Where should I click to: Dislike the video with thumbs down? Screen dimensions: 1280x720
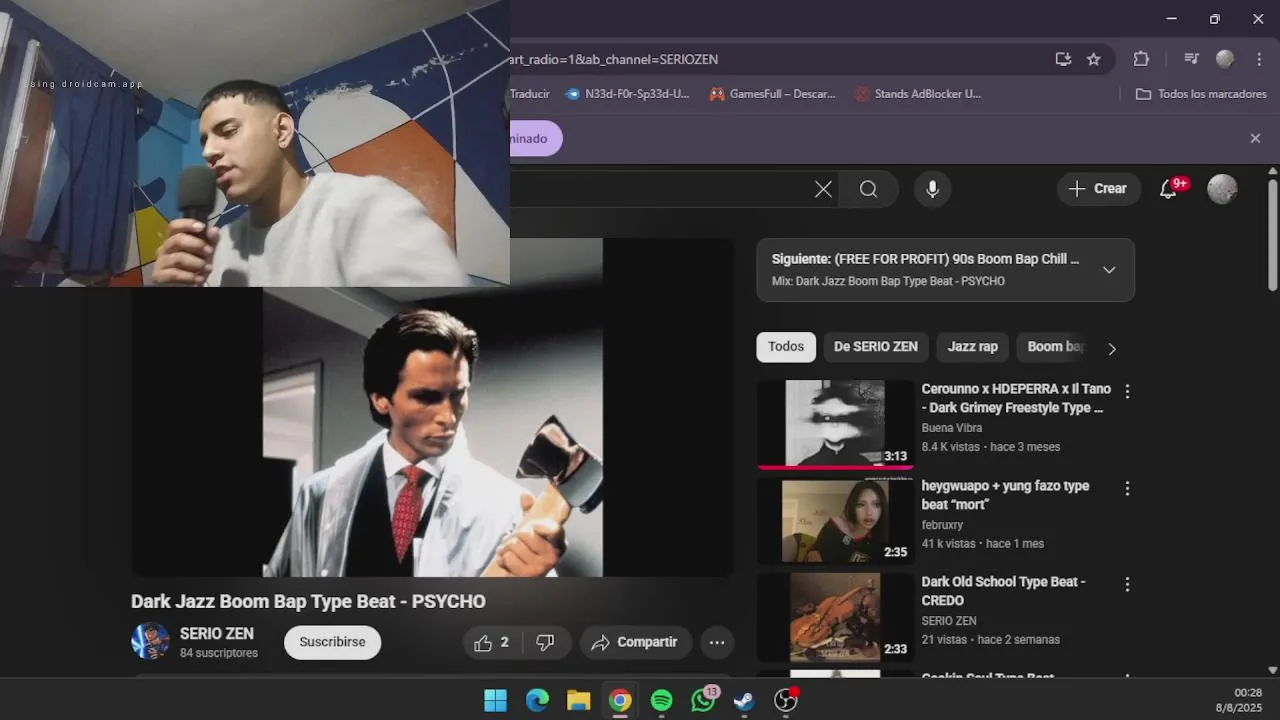[546, 643]
